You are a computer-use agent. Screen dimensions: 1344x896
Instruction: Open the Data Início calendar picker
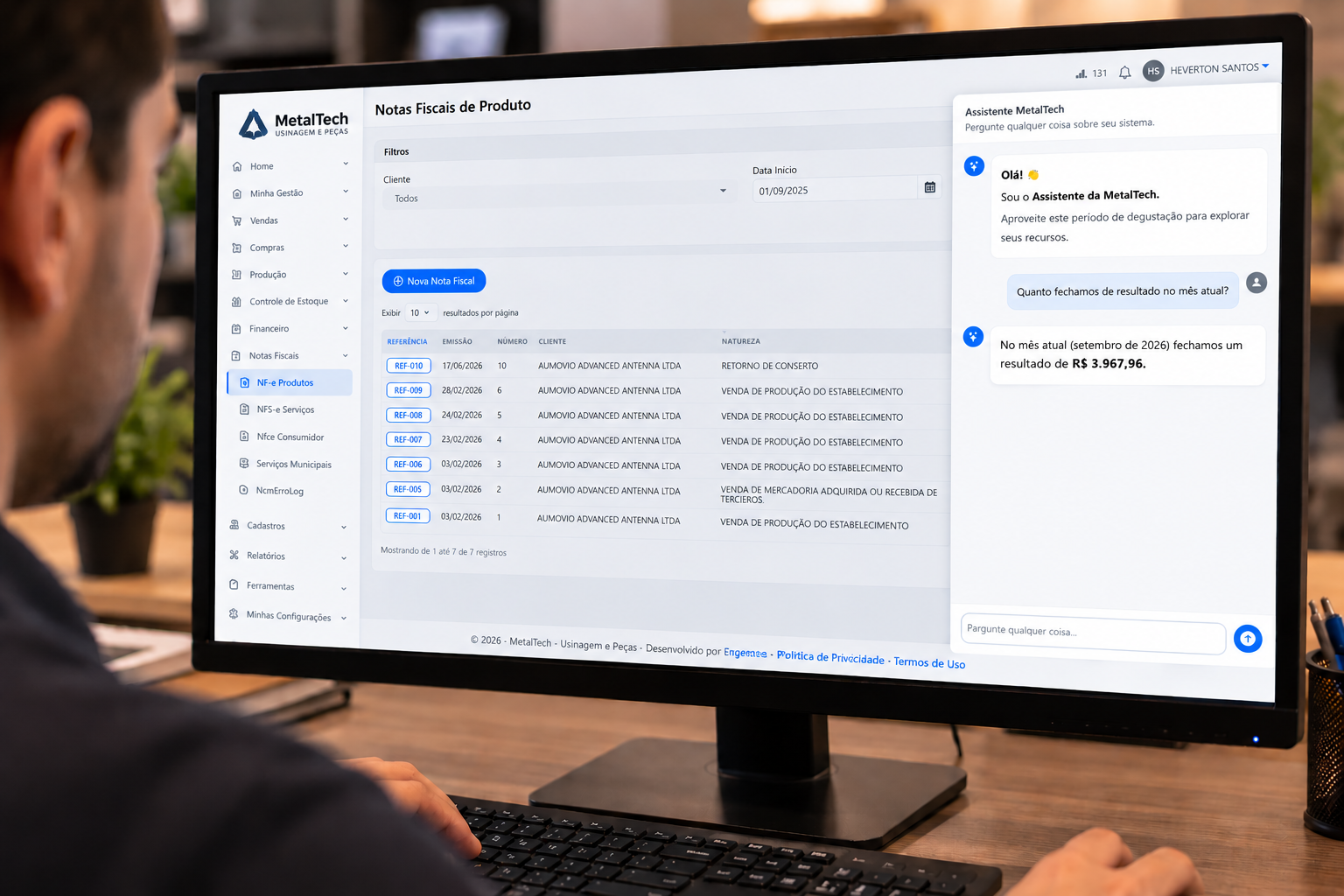(x=930, y=187)
